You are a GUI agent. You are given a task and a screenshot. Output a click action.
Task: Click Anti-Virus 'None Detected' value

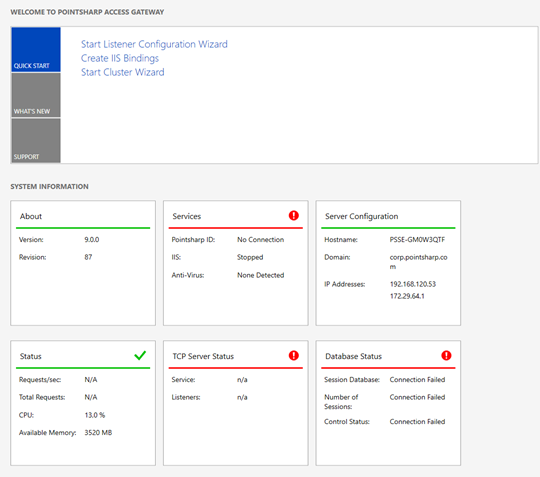coord(260,275)
